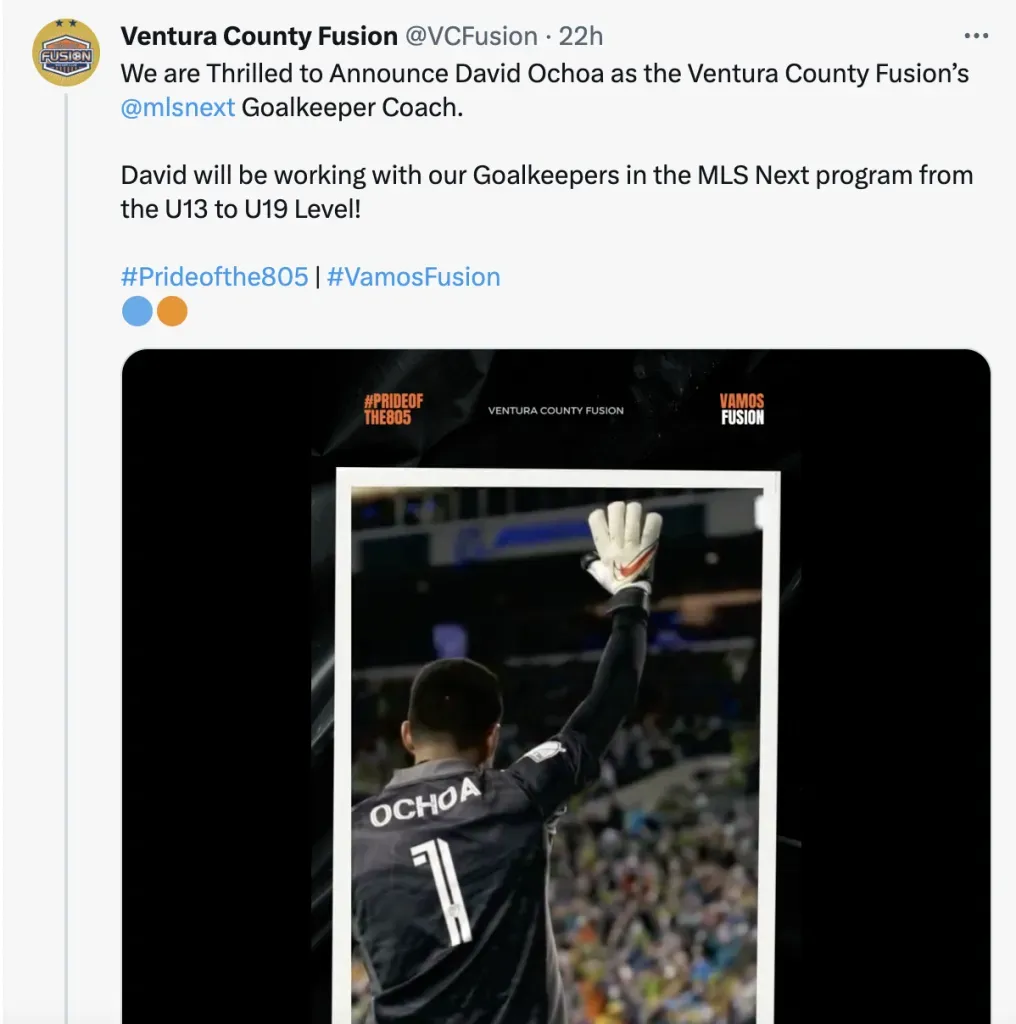
Task: Open the Ventura County Fusion display name
Action: 259,36
